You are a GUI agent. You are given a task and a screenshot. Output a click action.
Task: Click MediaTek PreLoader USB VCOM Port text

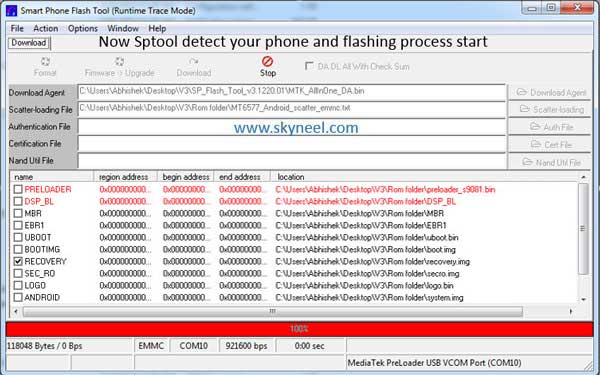434,363
